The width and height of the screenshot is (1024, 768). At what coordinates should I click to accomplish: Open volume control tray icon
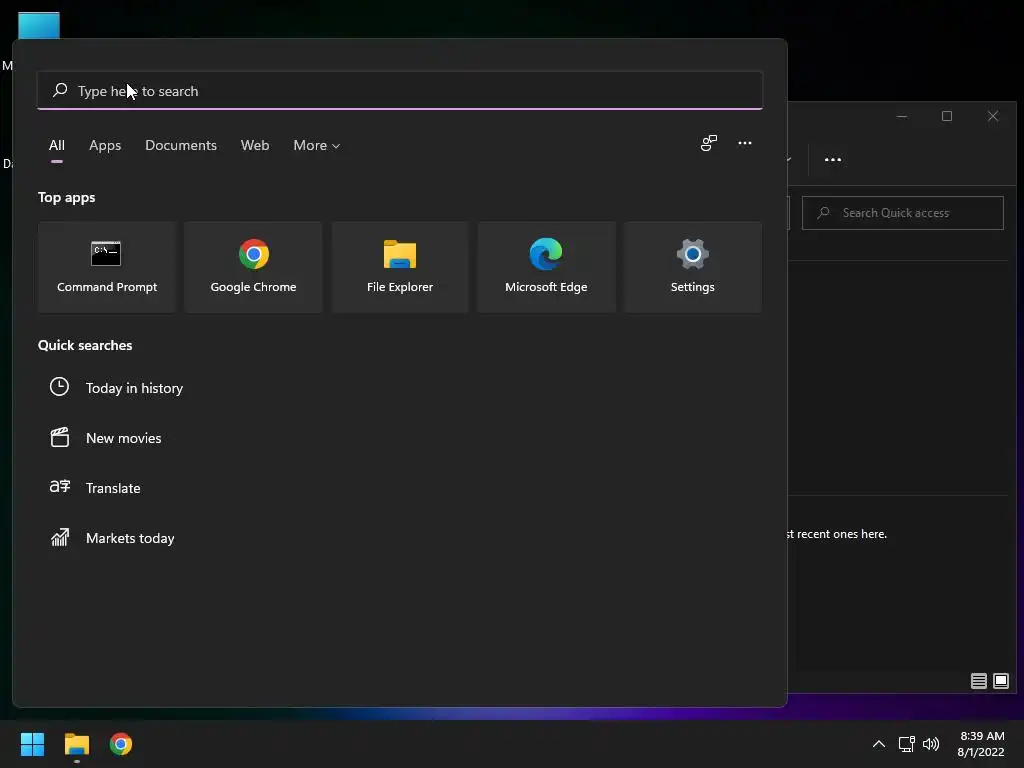[931, 744]
